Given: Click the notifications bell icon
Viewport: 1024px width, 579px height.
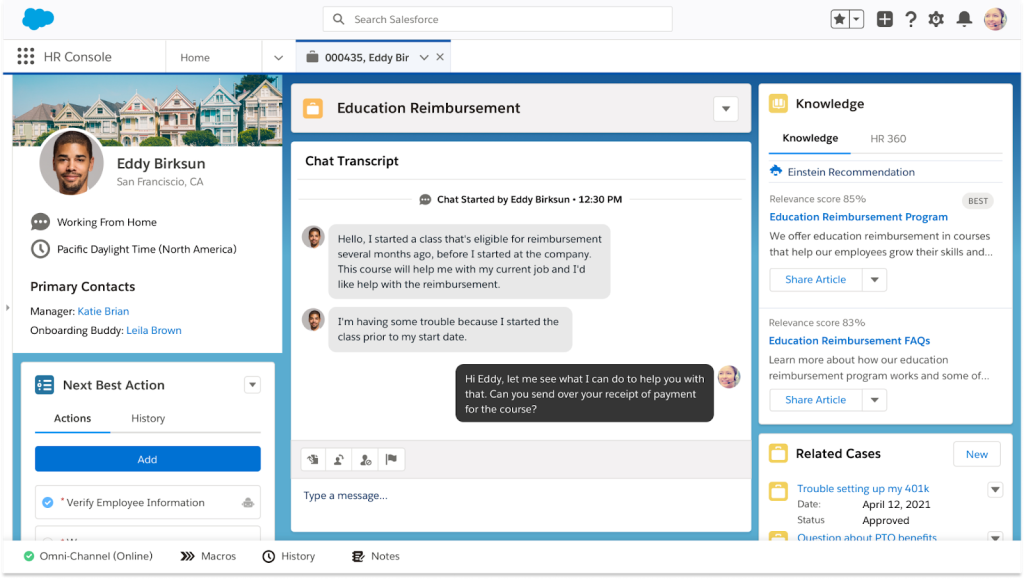Looking at the screenshot, I should 964,19.
